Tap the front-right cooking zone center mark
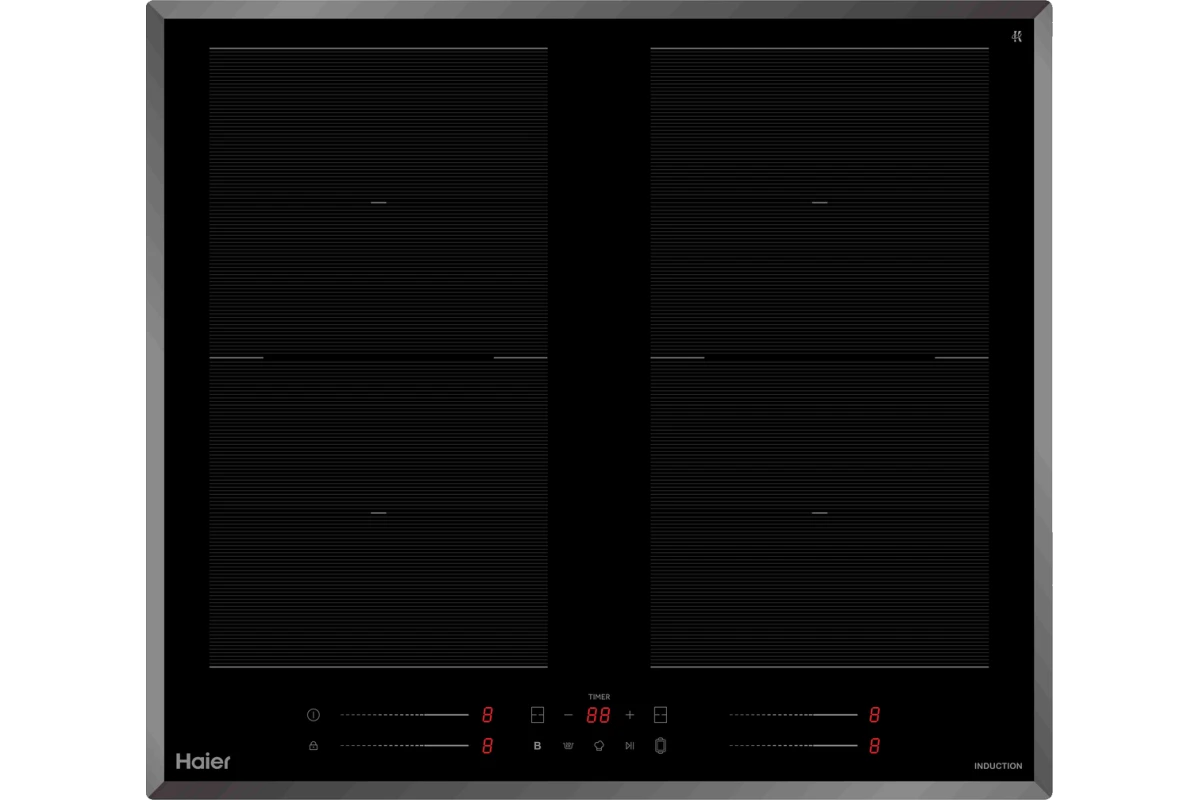This screenshot has width=1200, height=800. pos(820,512)
